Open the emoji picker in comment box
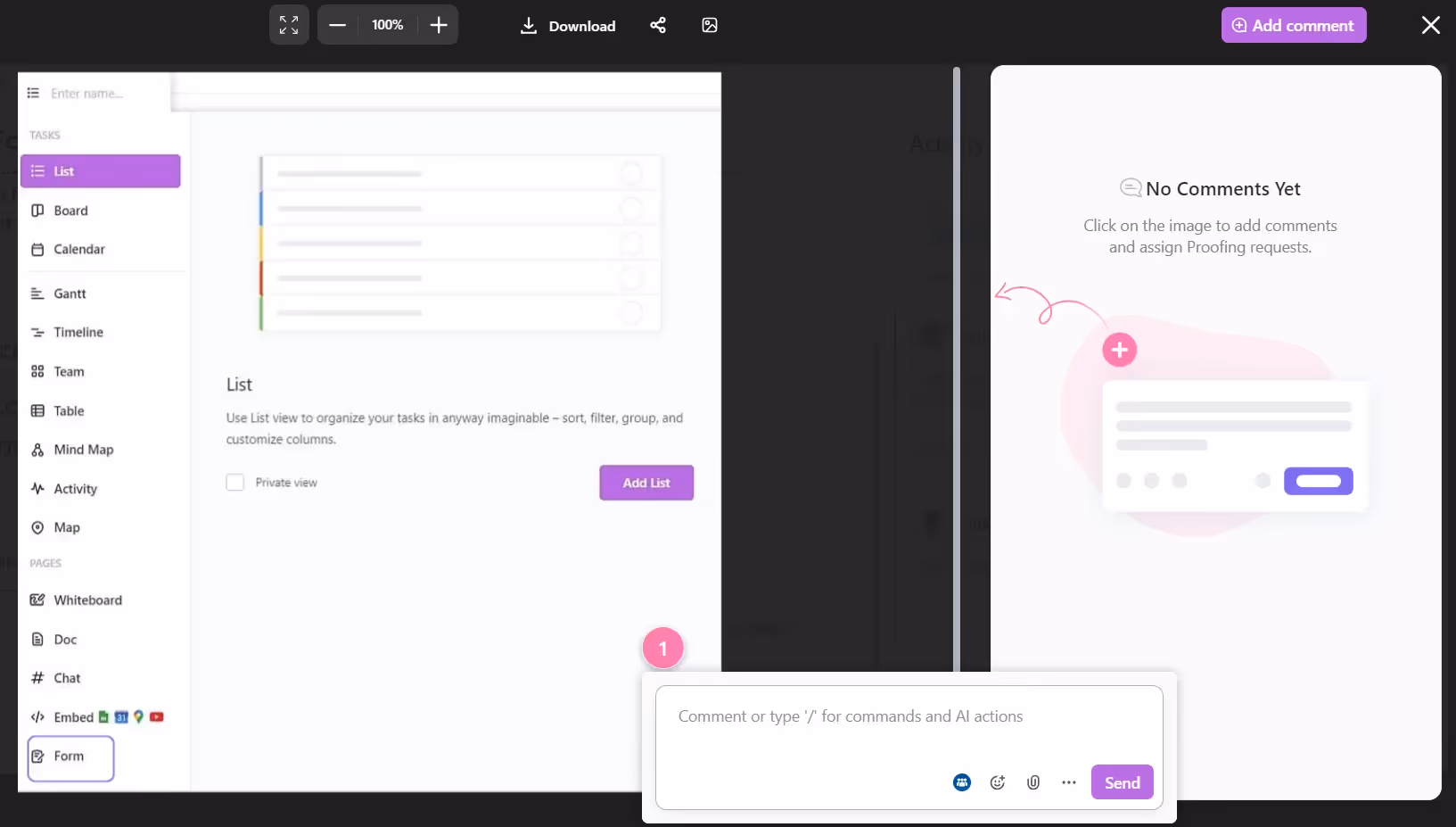 [x=997, y=782]
